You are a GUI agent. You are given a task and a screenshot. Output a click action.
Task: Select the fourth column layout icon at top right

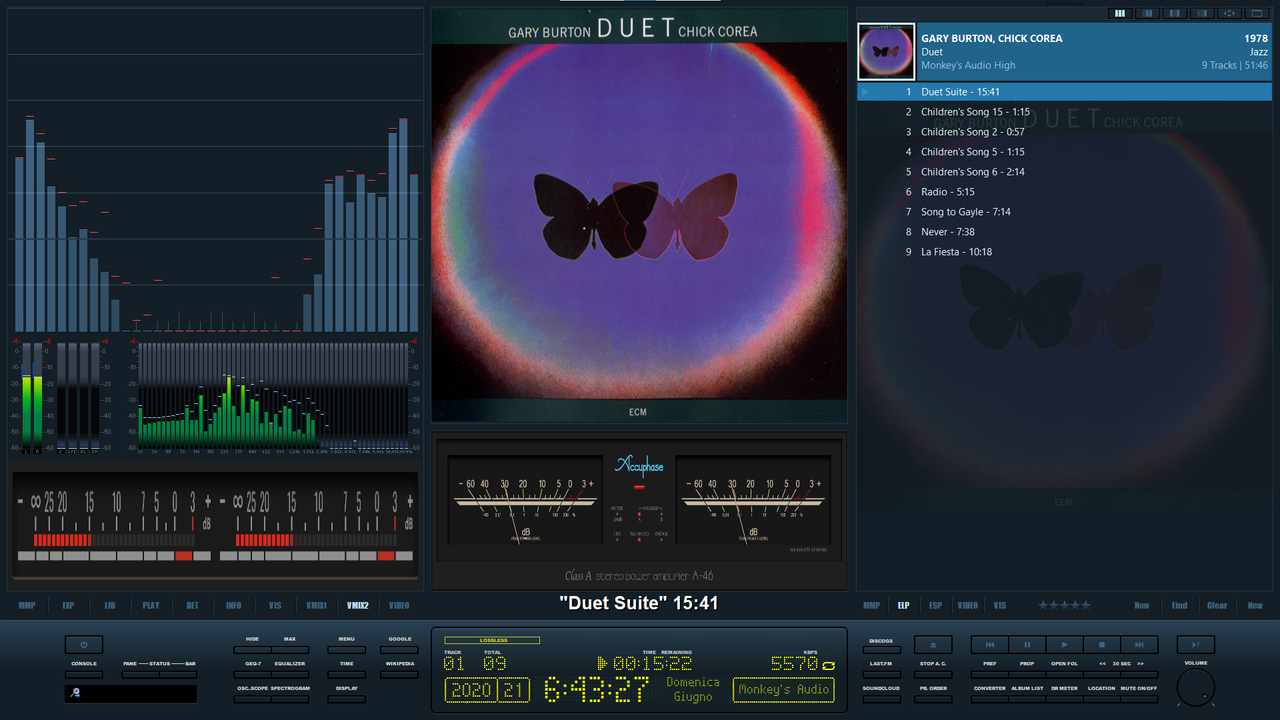[1201, 13]
